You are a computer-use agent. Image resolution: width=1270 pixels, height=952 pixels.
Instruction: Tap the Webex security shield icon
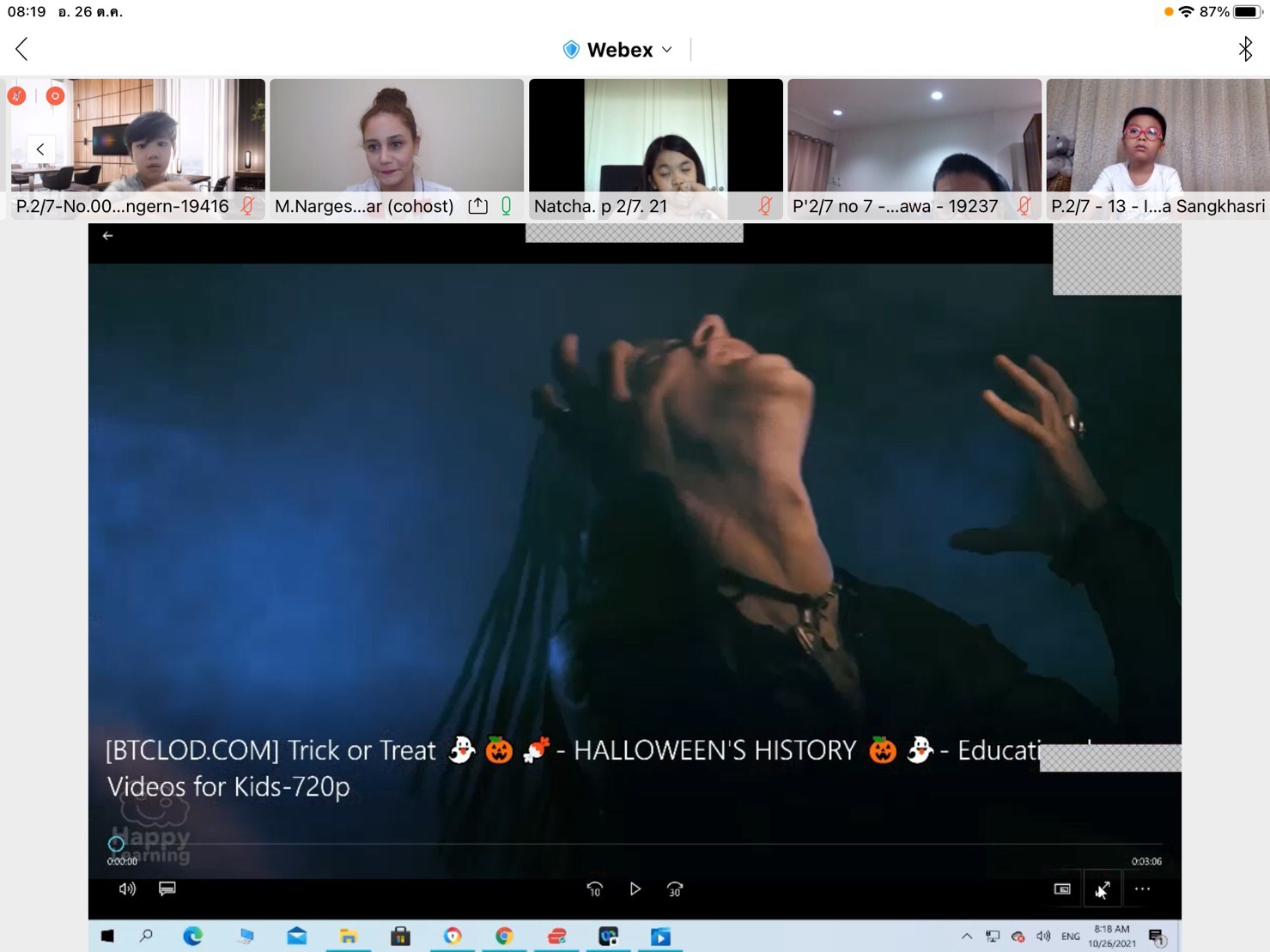pos(571,50)
